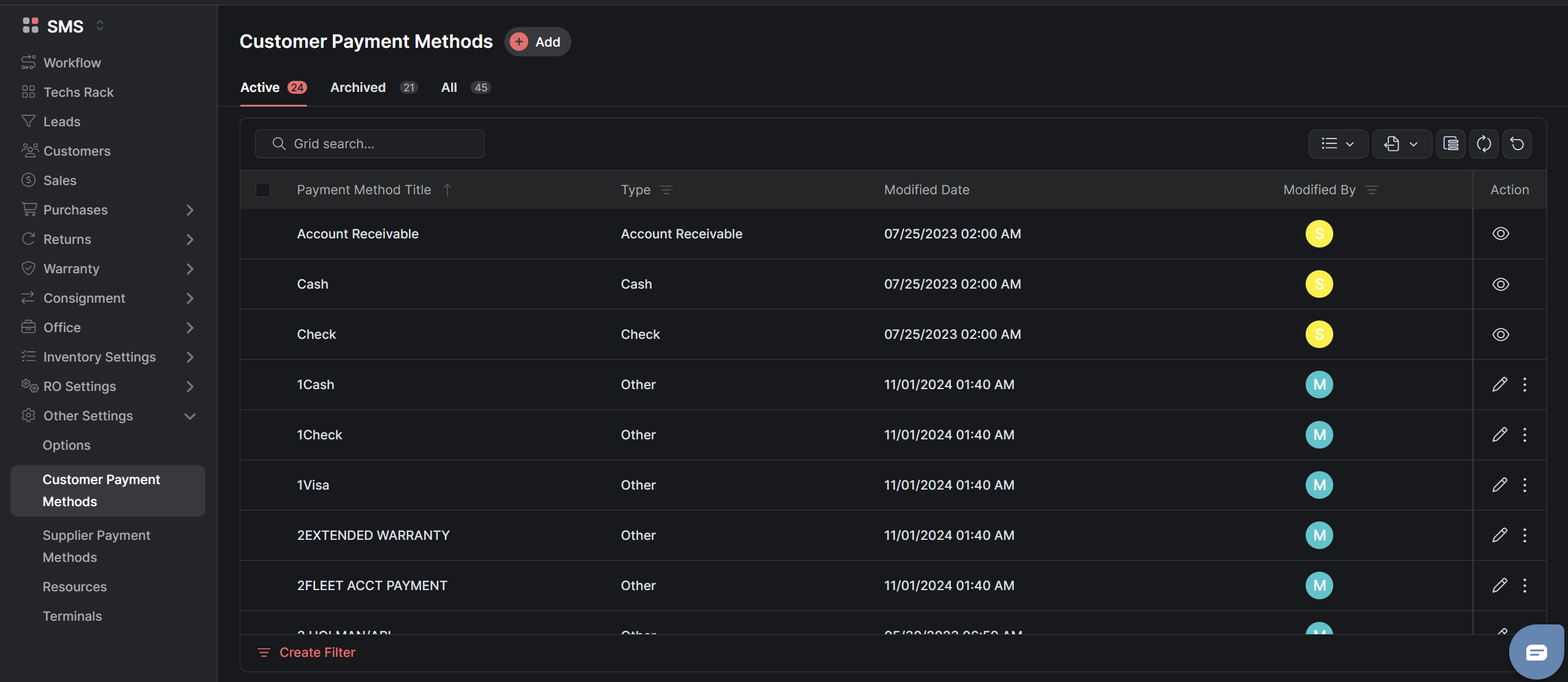This screenshot has width=1568, height=682.
Task: Click the Add button
Action: click(x=537, y=42)
